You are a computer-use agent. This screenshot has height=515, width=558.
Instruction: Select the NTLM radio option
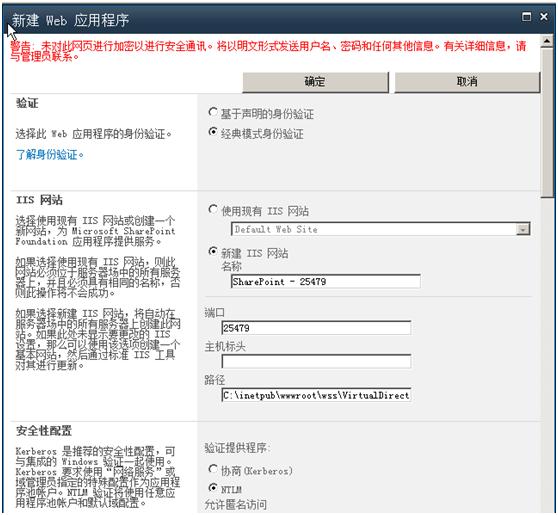coord(213,487)
